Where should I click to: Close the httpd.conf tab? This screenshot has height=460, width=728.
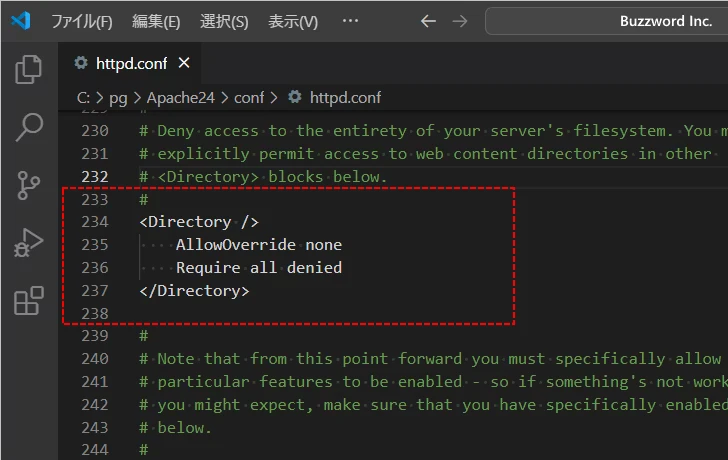[x=184, y=63]
